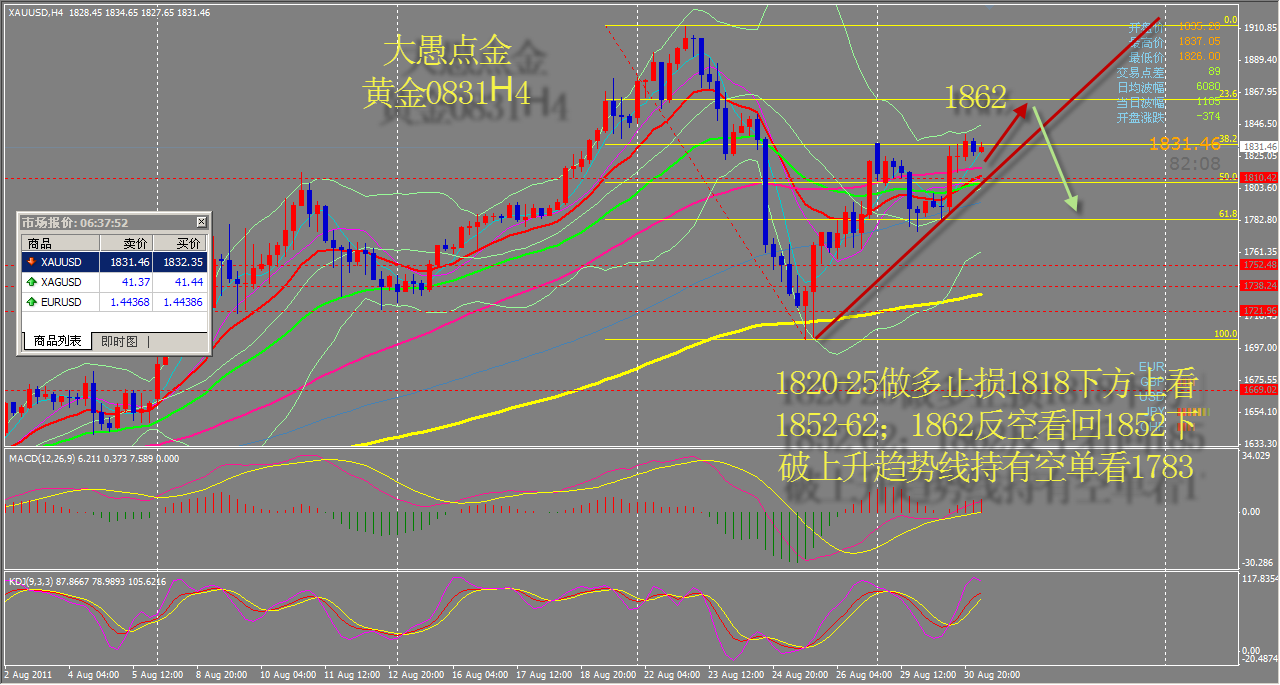
Task: Click the 商品 column header
Action: point(41,243)
